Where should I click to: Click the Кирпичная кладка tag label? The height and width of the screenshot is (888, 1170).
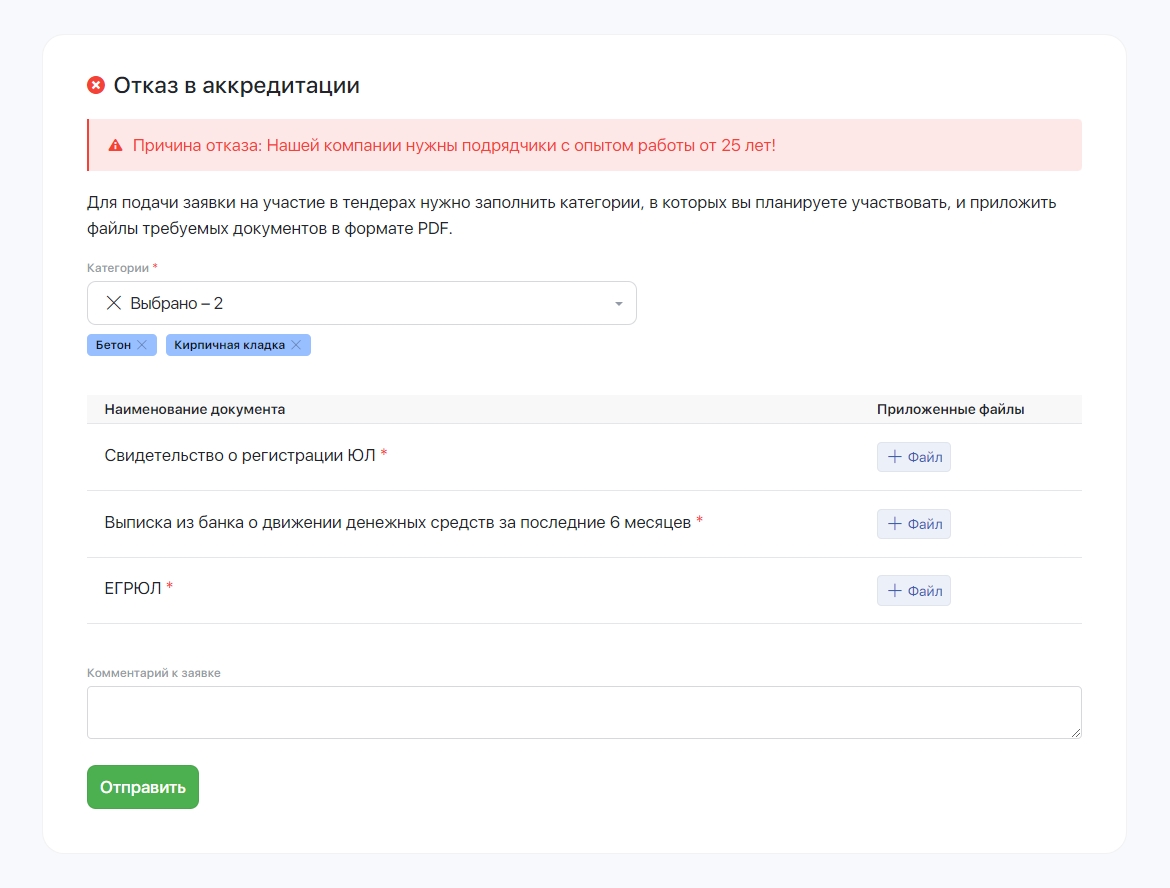pos(229,345)
